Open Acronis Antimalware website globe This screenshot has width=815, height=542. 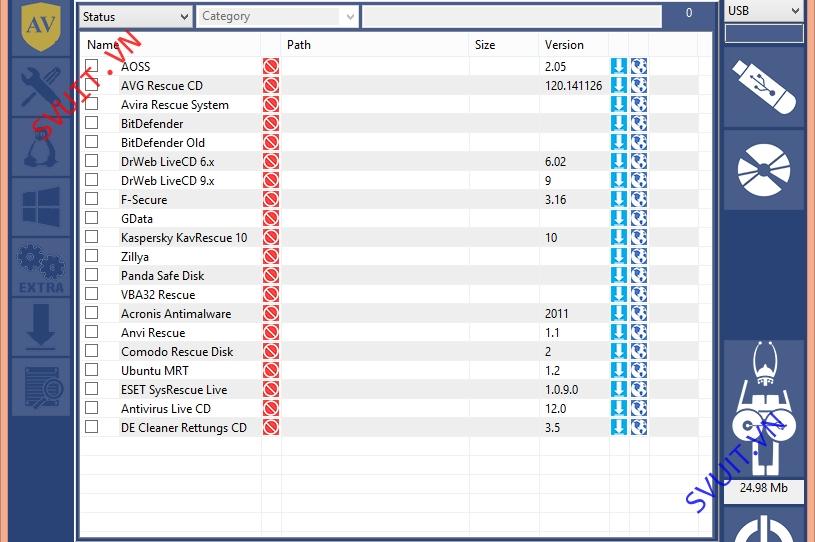(x=639, y=313)
